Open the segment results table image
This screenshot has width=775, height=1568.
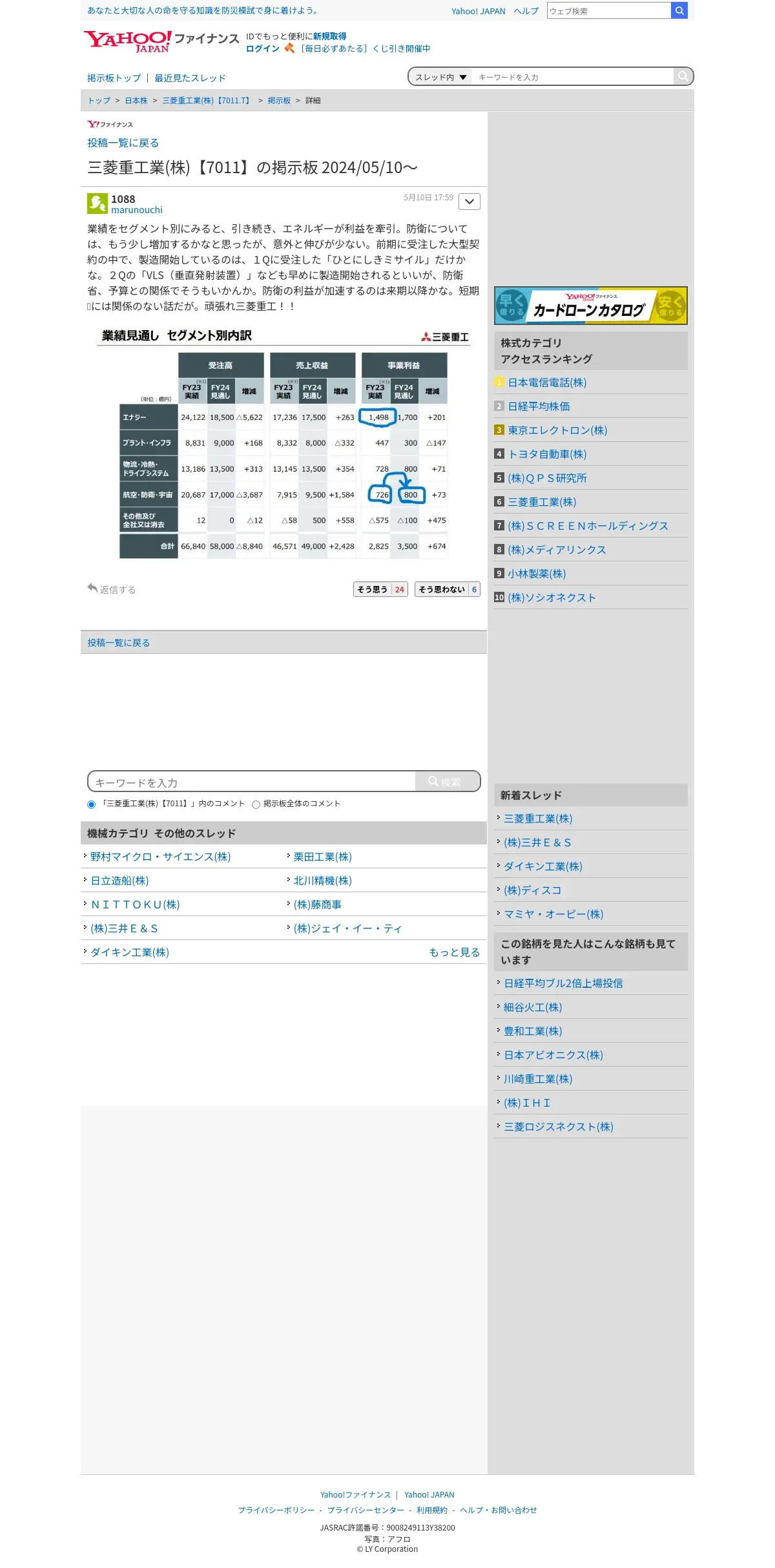[284, 443]
